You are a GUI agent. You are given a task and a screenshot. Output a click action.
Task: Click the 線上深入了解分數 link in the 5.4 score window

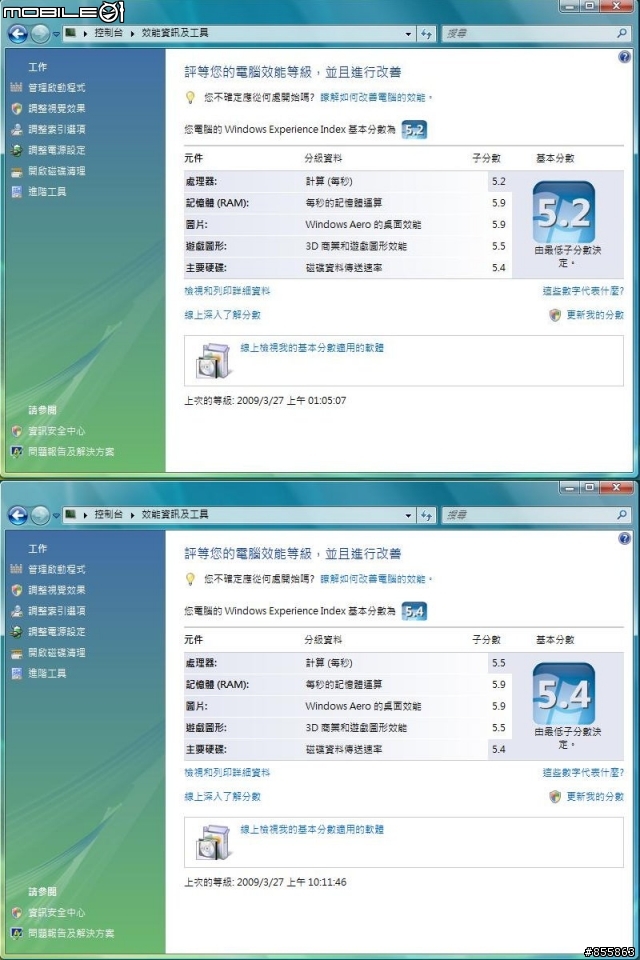(x=223, y=797)
